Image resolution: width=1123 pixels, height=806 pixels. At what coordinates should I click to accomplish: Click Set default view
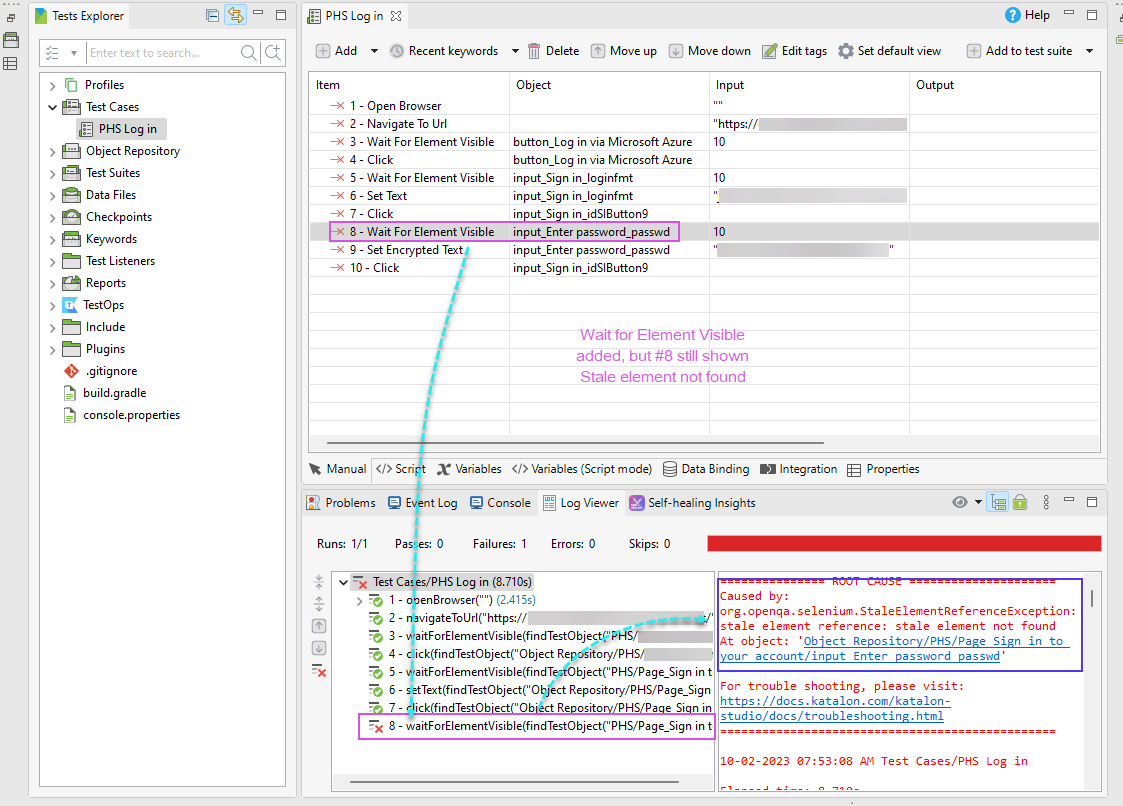tap(890, 51)
